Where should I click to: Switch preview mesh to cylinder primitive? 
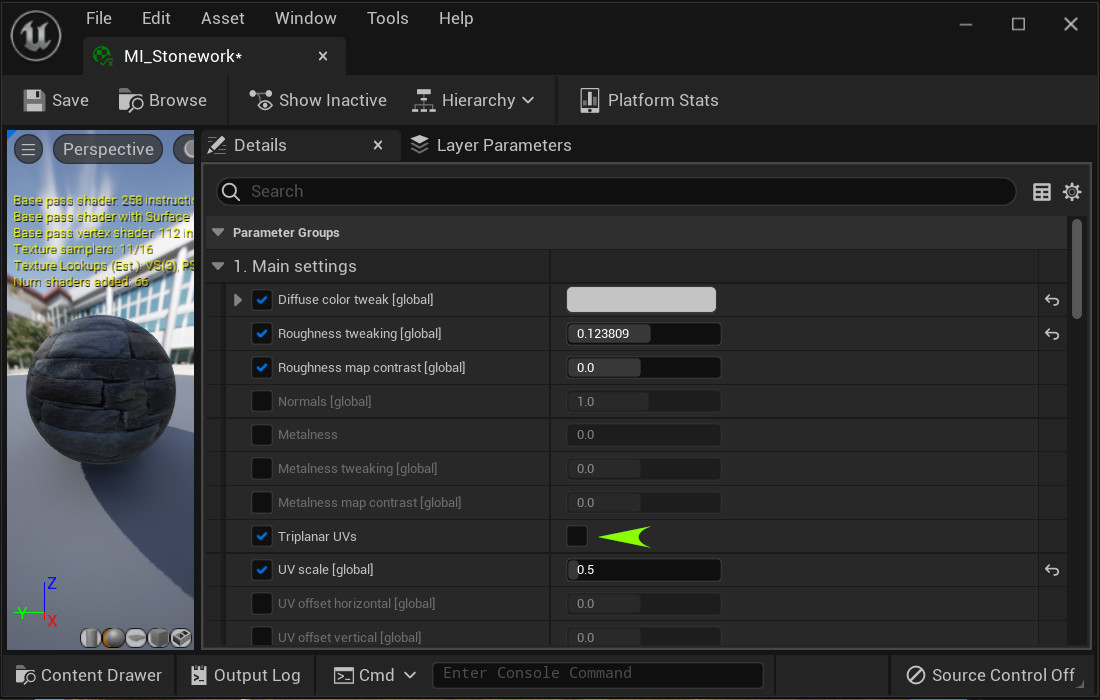coord(90,638)
